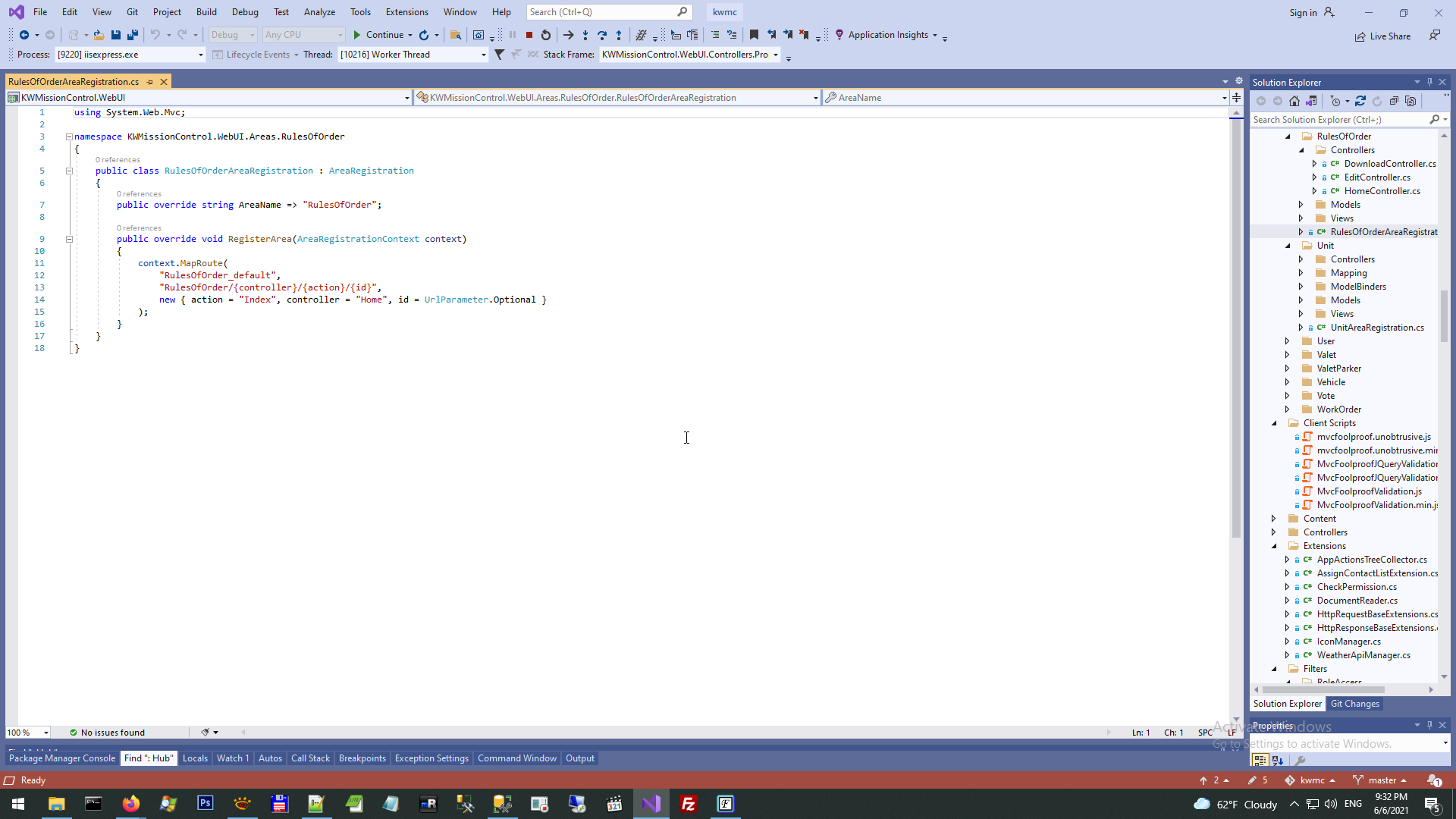Click Step Over debug icon
This screenshot has width=1456, height=819.
(602, 35)
